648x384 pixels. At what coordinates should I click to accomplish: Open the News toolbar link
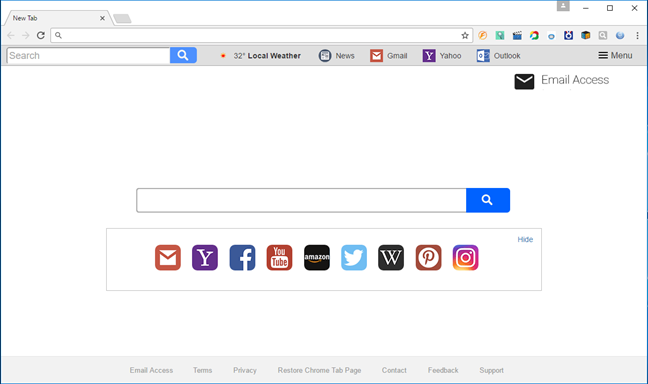pyautogui.click(x=336, y=56)
